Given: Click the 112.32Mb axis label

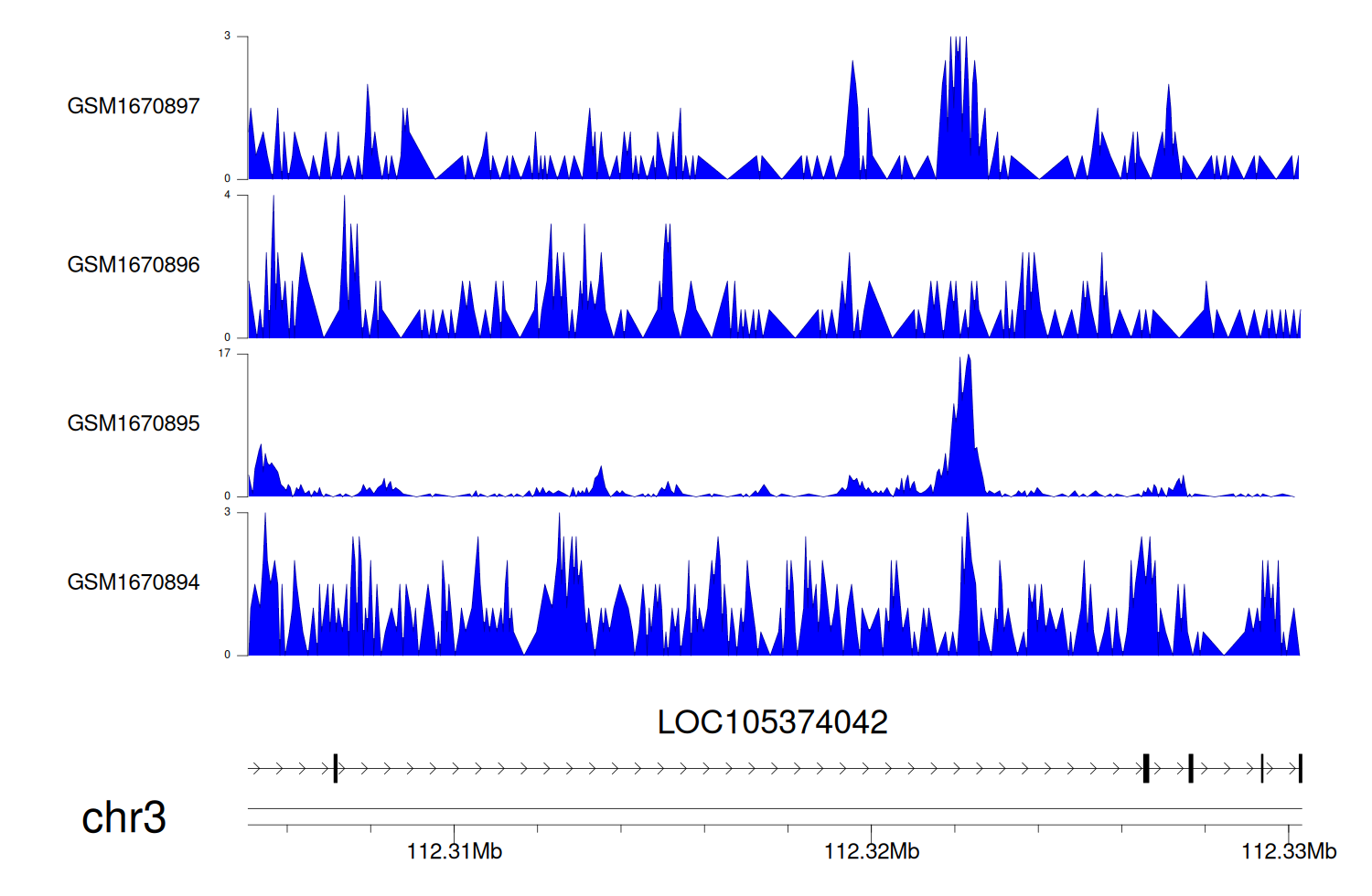Looking at the screenshot, I should 872,852.
